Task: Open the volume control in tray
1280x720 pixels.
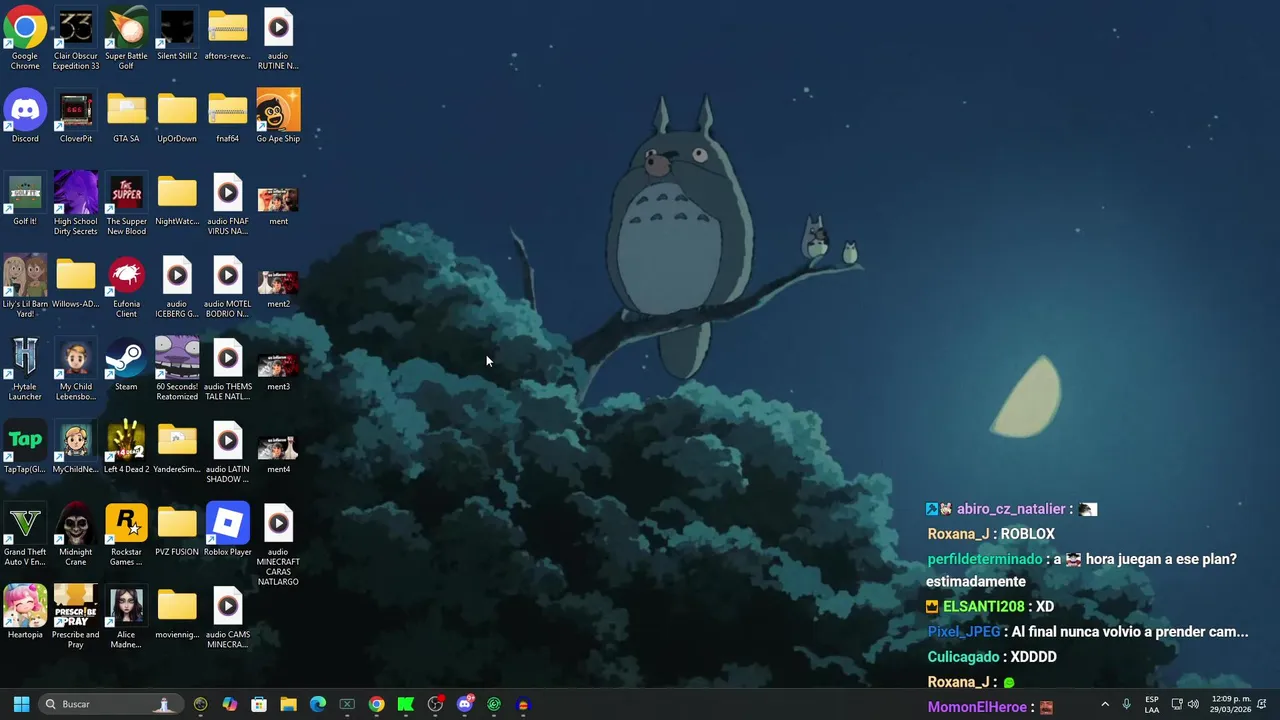Action: [1193, 704]
